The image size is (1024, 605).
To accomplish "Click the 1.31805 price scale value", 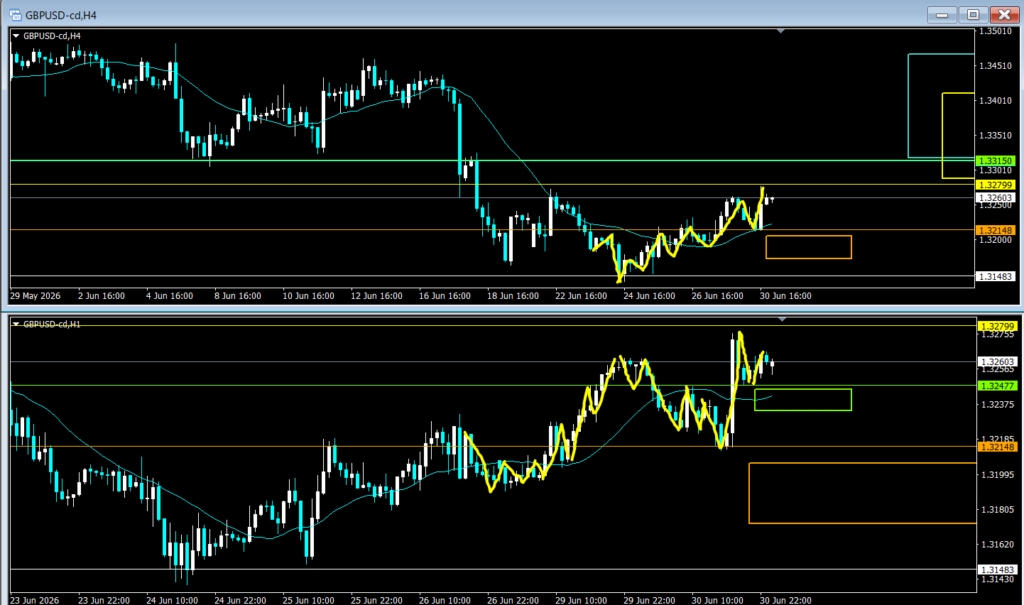I will point(998,509).
